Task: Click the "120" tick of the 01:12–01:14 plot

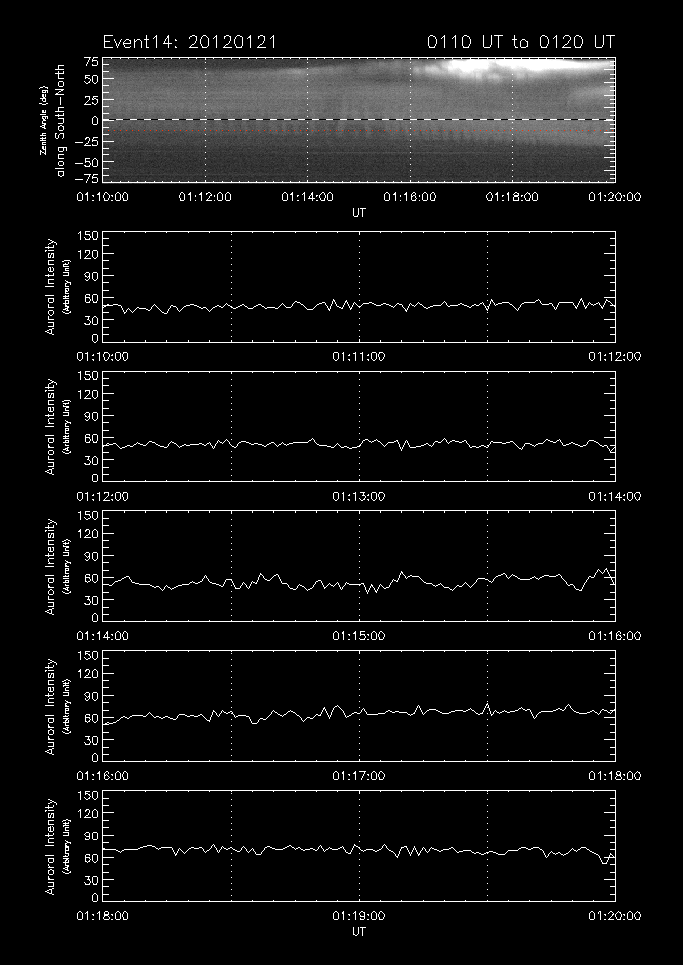Action: pos(87,394)
